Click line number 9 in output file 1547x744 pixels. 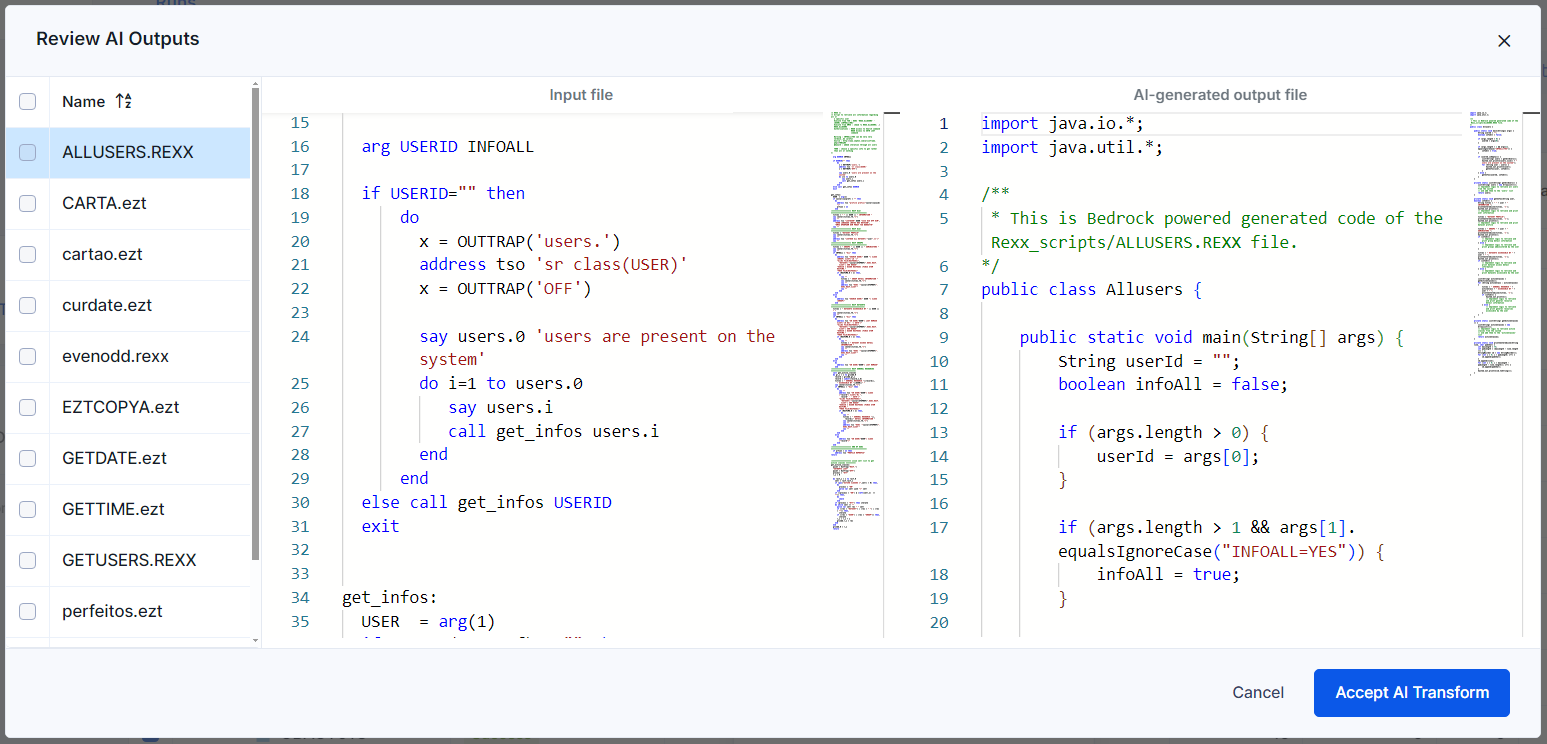[x=943, y=338]
